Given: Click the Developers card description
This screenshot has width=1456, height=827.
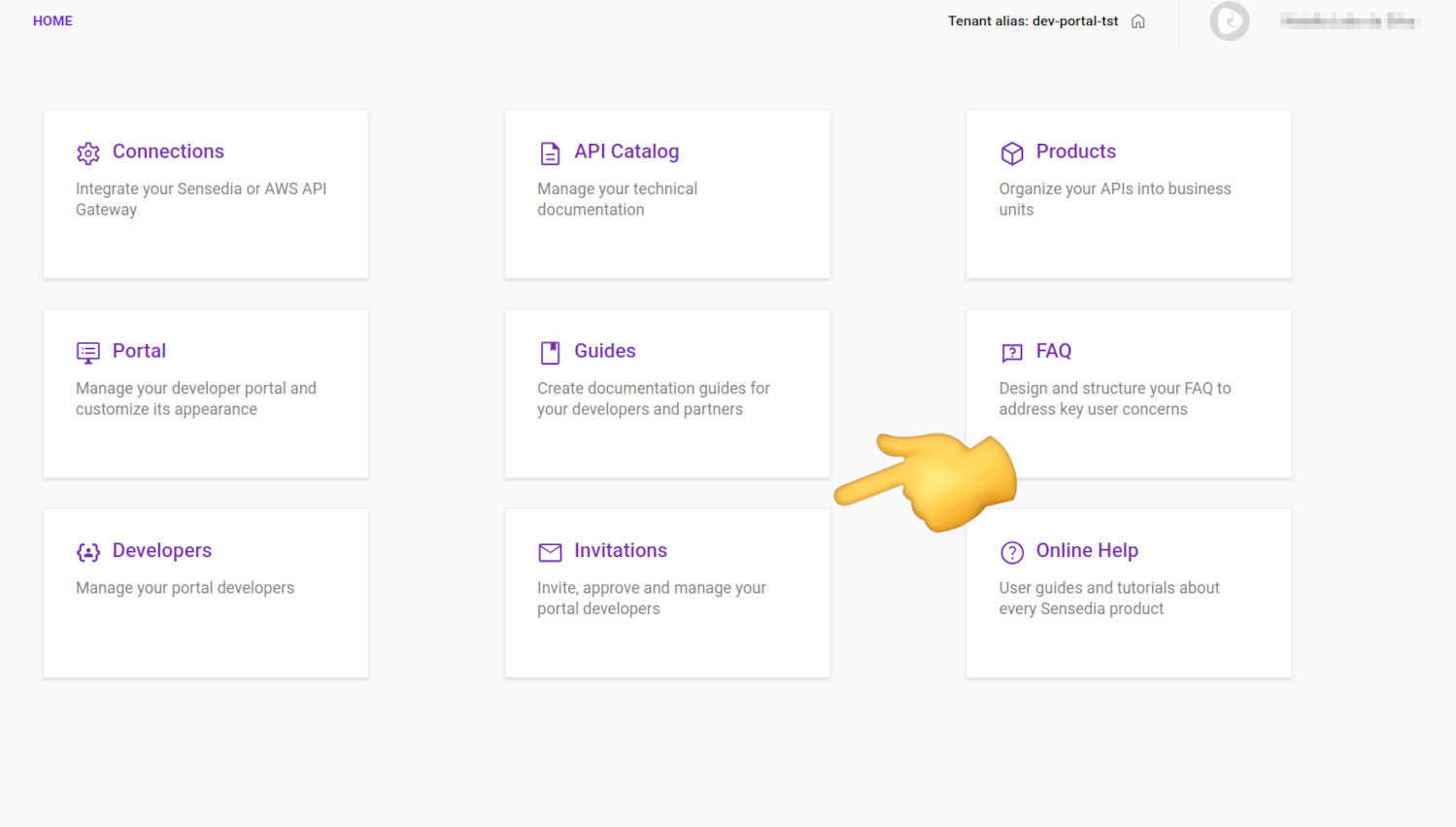Looking at the screenshot, I should [185, 588].
